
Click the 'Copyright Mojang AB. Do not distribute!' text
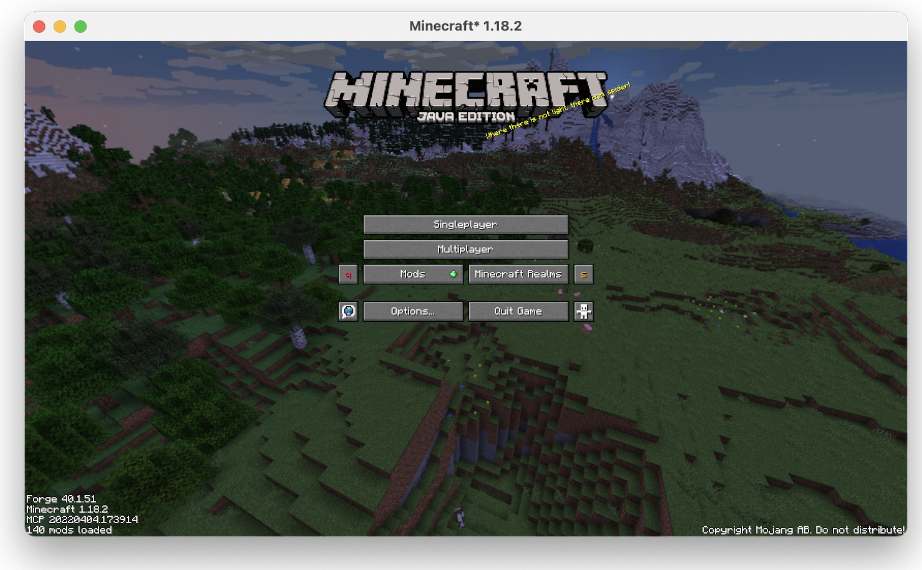(803, 530)
